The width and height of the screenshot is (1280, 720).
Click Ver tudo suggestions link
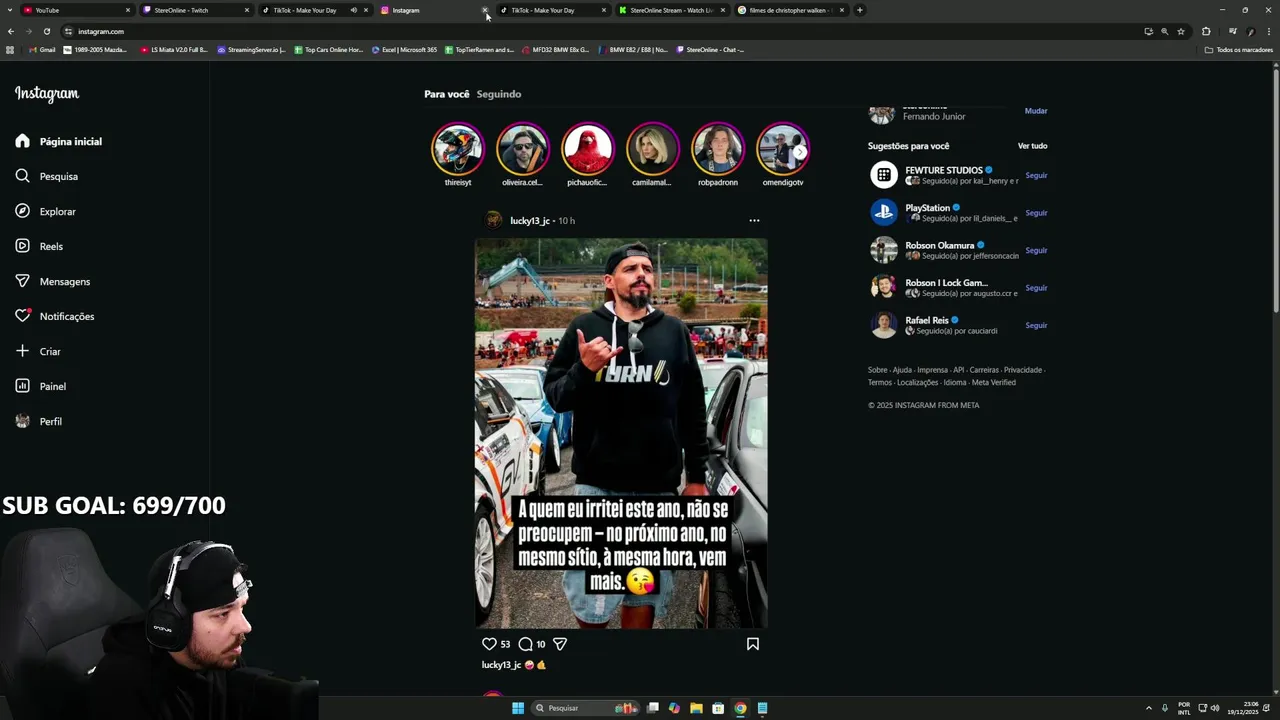pos(1033,146)
